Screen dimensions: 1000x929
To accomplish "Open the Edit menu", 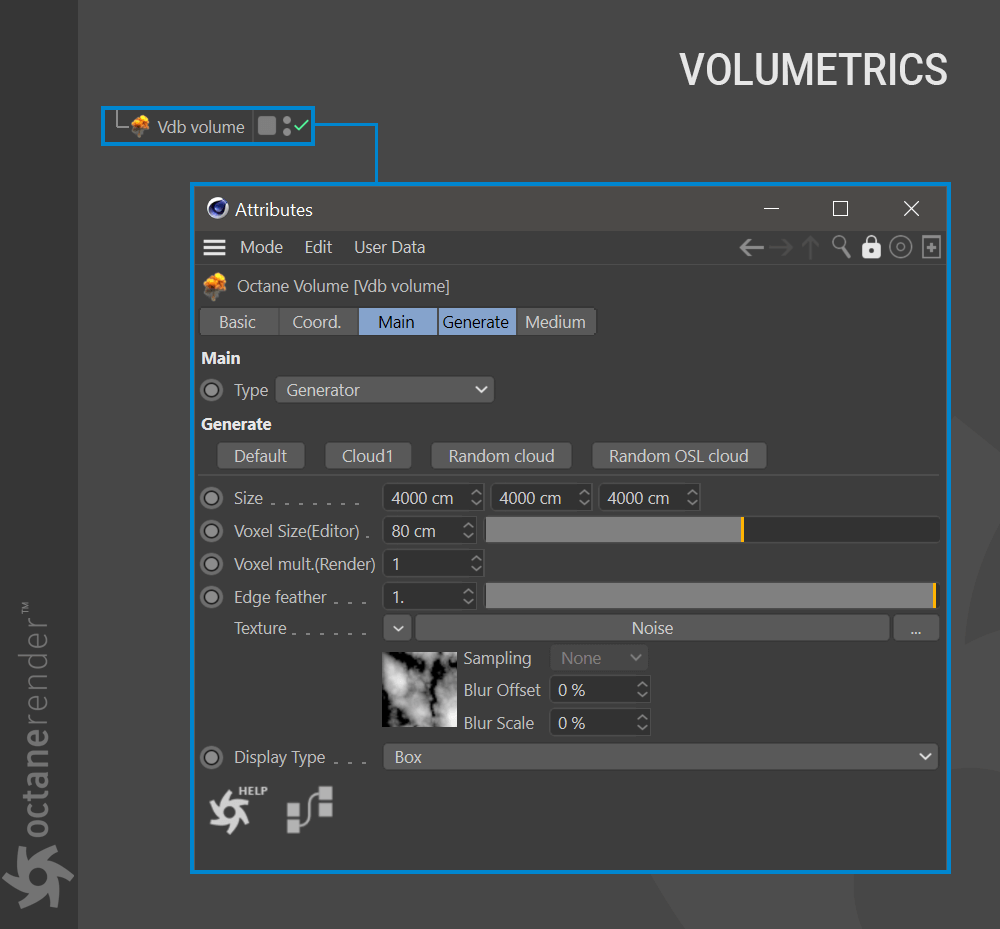I will pyautogui.click(x=318, y=247).
